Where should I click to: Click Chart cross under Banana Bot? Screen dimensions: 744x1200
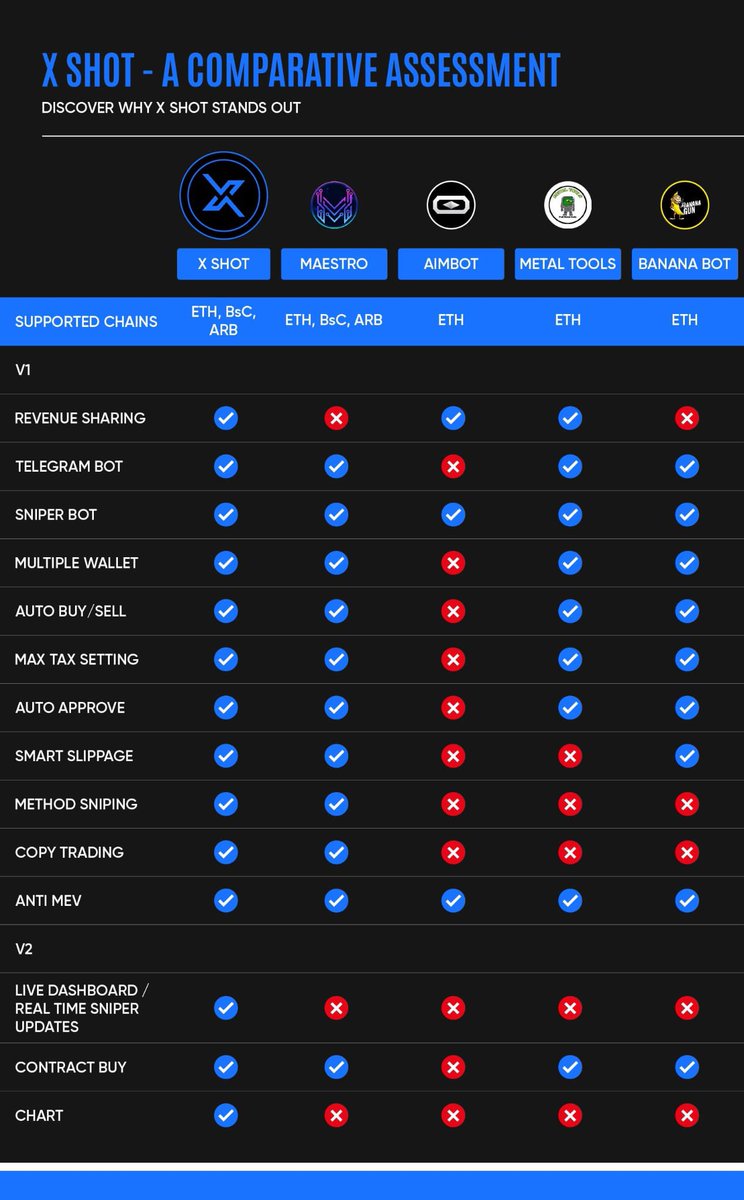coord(687,1115)
